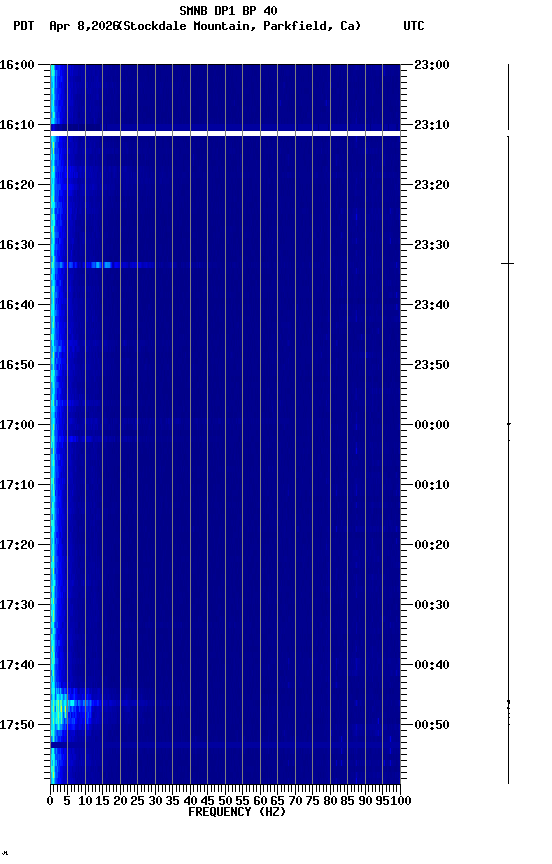Click the 23:30 UTC time label

pyautogui.click(x=432, y=245)
